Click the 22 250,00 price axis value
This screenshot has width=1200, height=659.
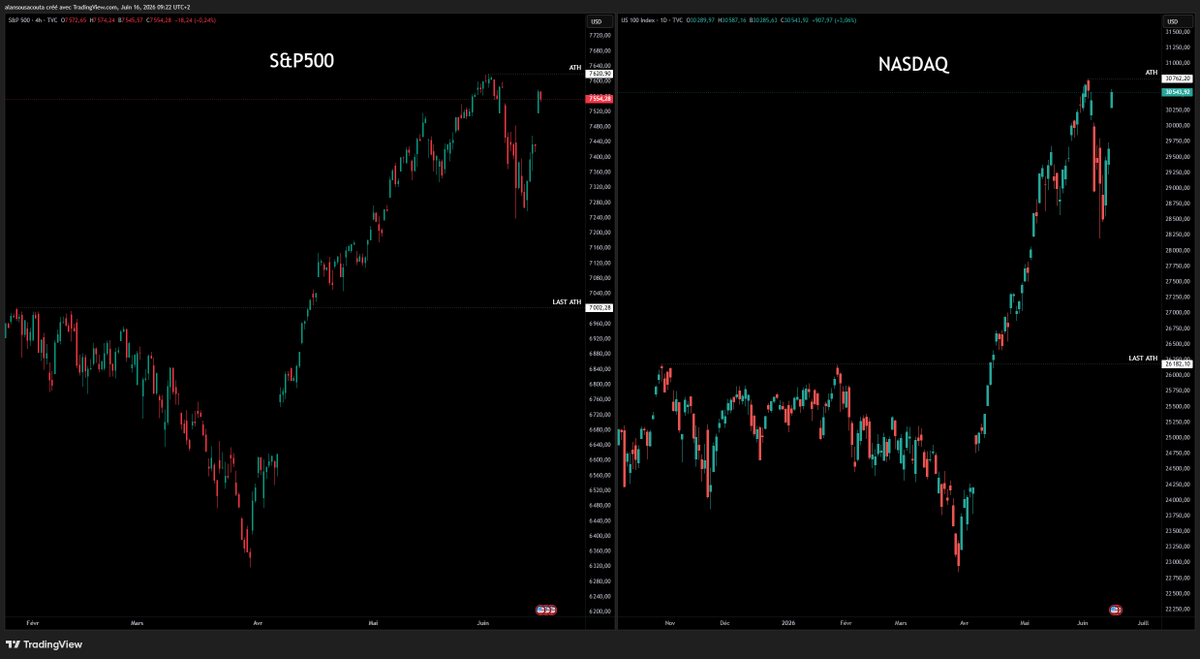1177,608
